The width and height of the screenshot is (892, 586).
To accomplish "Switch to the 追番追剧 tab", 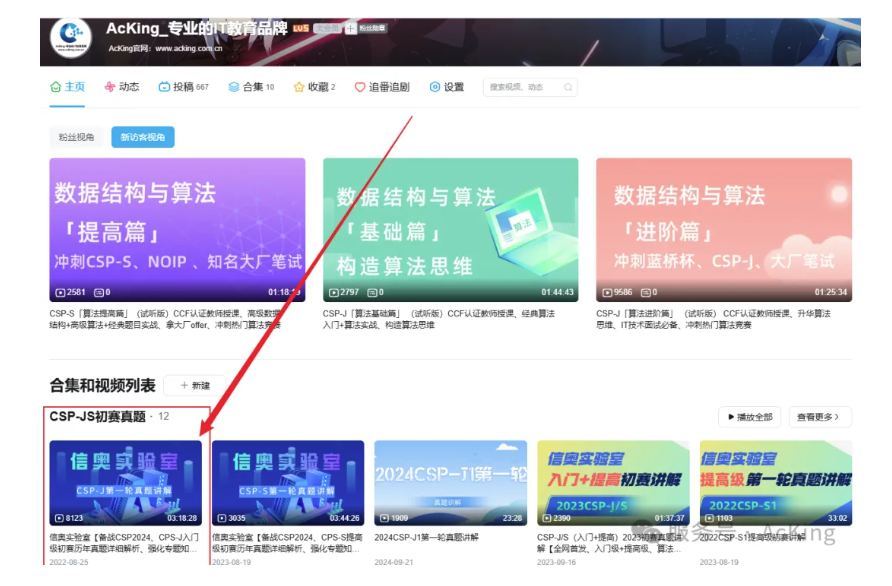I will (x=382, y=87).
